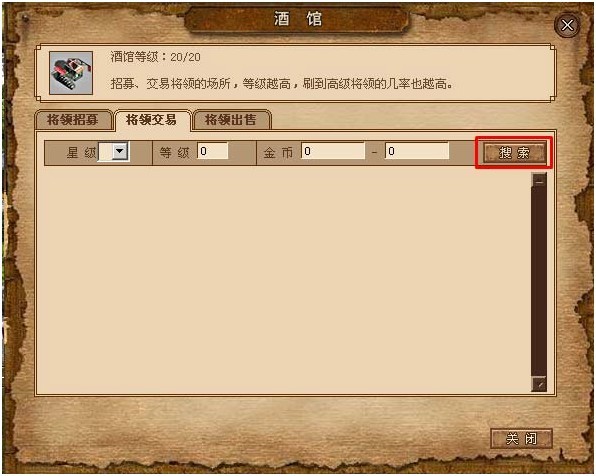Select the 将领交易 tab
Viewport: 596px width, 476px height.
pyautogui.click(x=152, y=120)
